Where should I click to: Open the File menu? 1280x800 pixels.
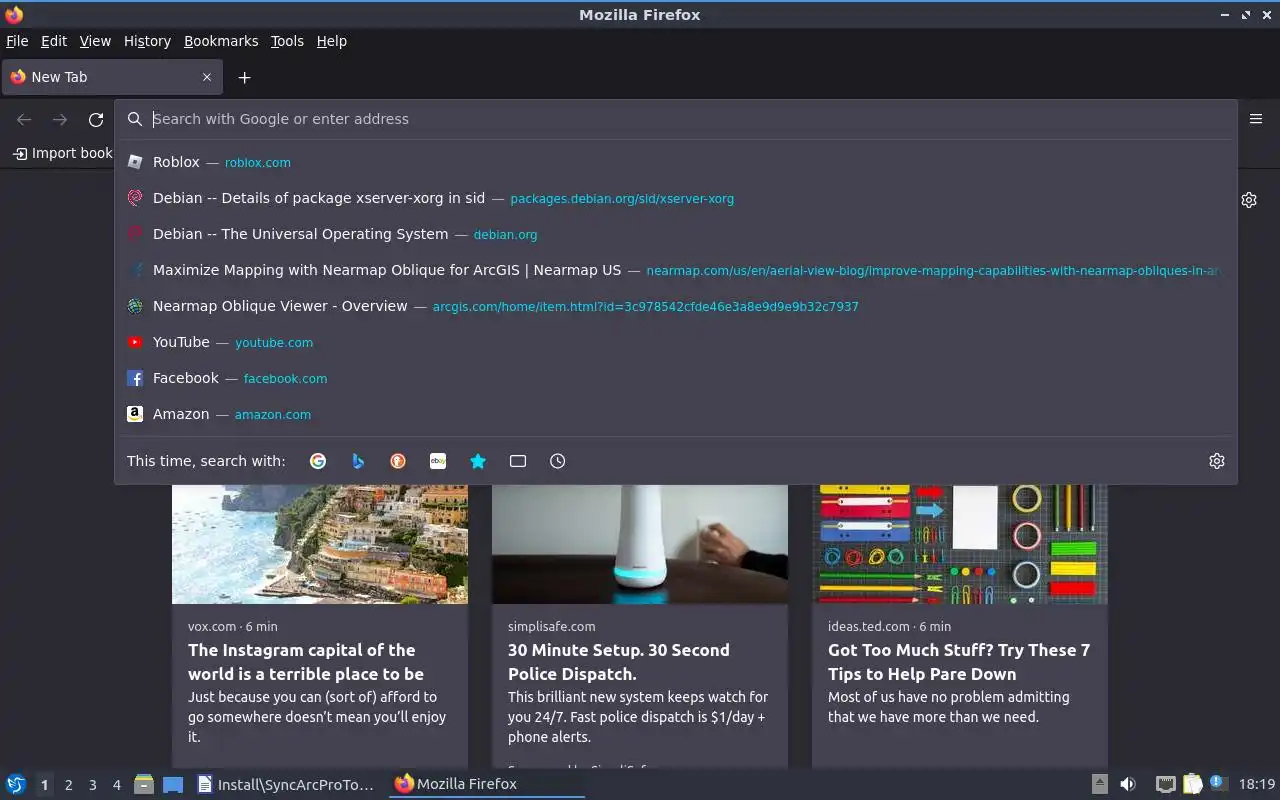(x=17, y=41)
